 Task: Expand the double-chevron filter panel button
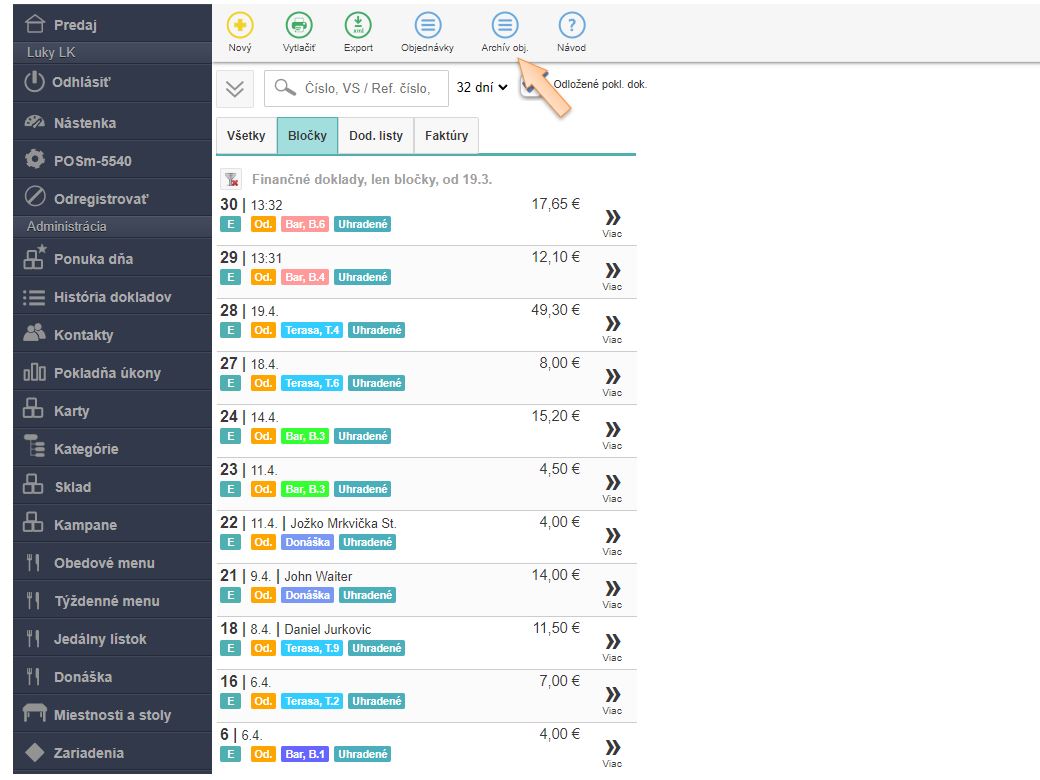point(235,89)
